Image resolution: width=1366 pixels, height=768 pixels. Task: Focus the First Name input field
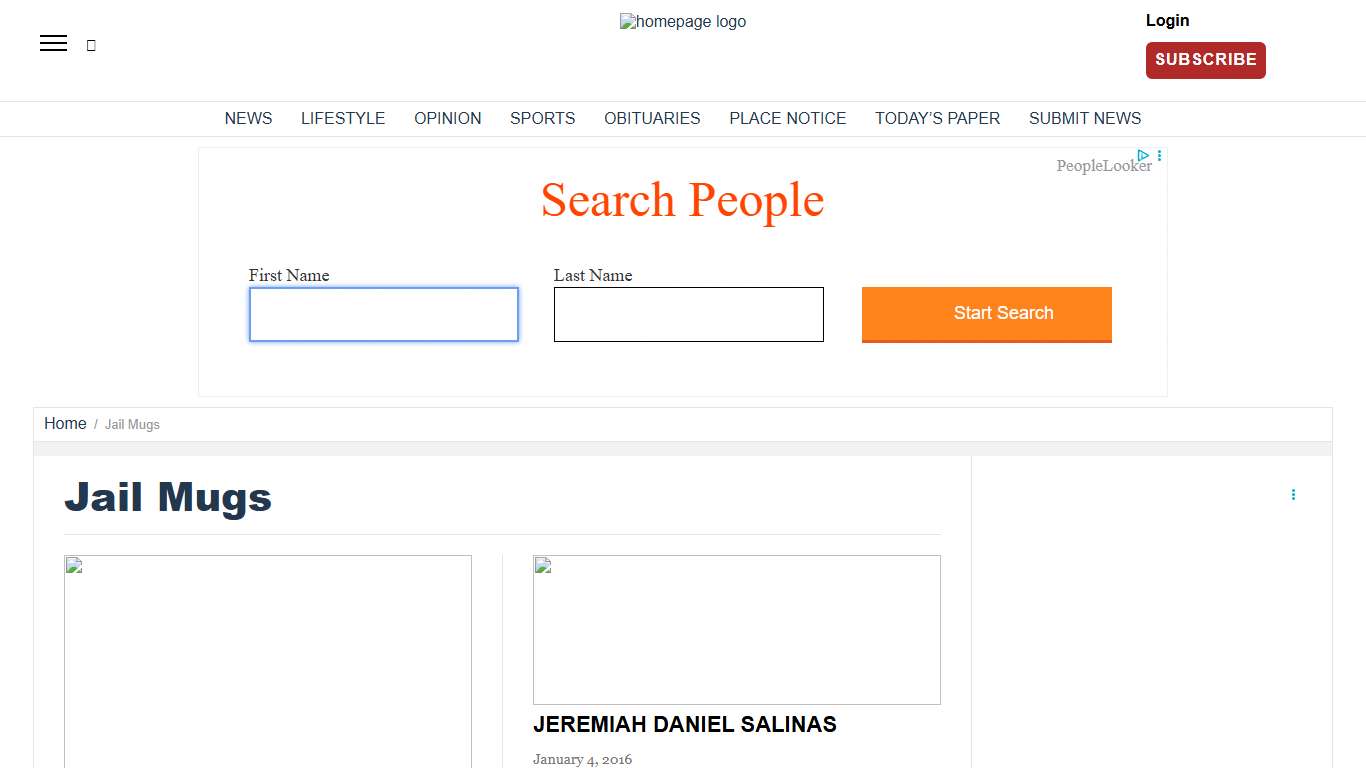(x=384, y=314)
